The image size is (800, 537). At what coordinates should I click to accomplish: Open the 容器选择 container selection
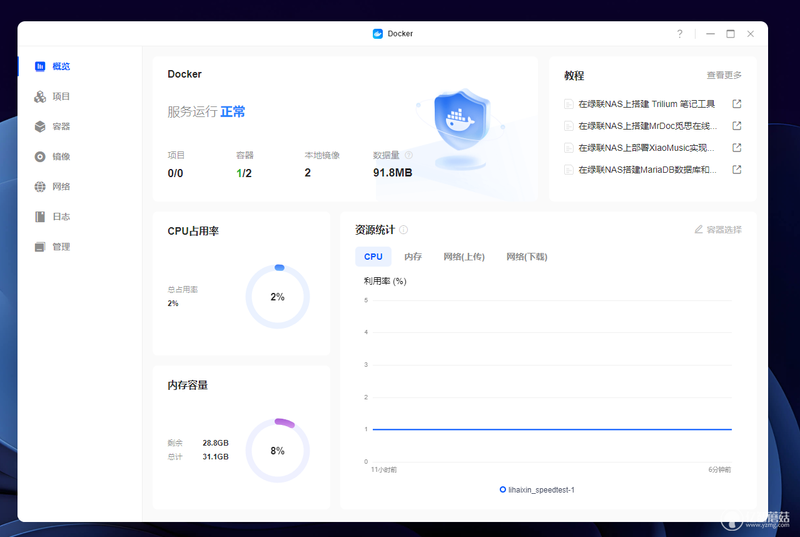point(723,229)
